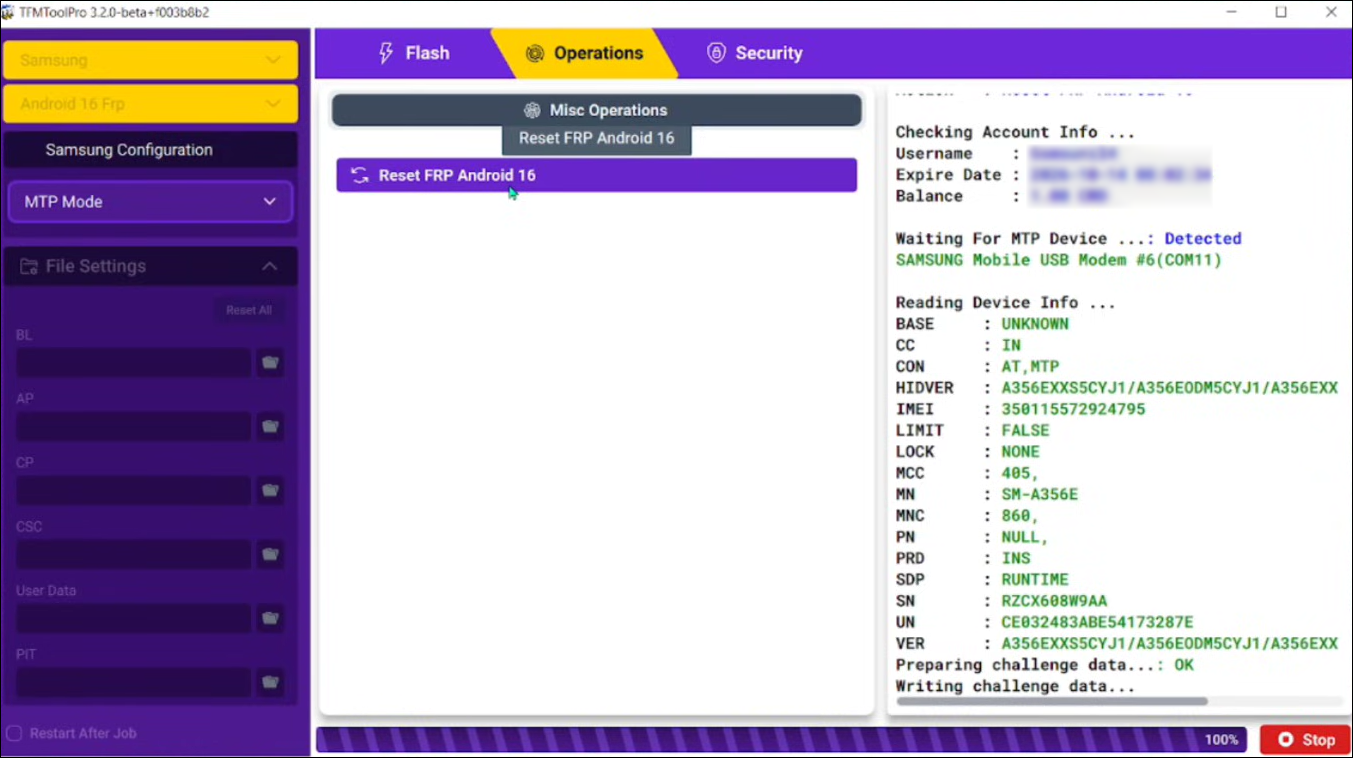The height and width of the screenshot is (758, 1353).
Task: Click the lightning icon on Flash tab
Action: coord(387,52)
